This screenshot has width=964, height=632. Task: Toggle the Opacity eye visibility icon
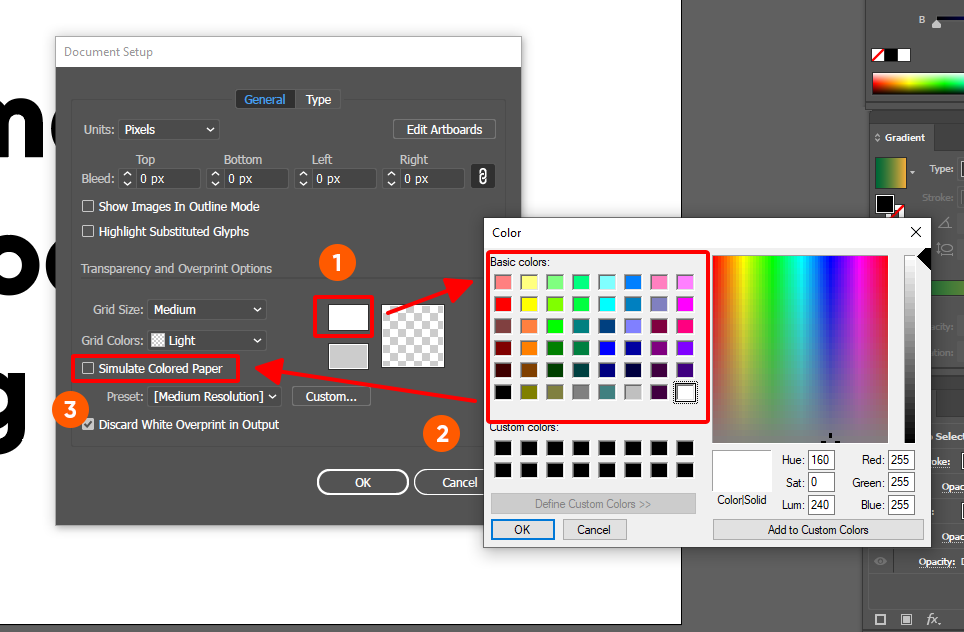click(880, 561)
